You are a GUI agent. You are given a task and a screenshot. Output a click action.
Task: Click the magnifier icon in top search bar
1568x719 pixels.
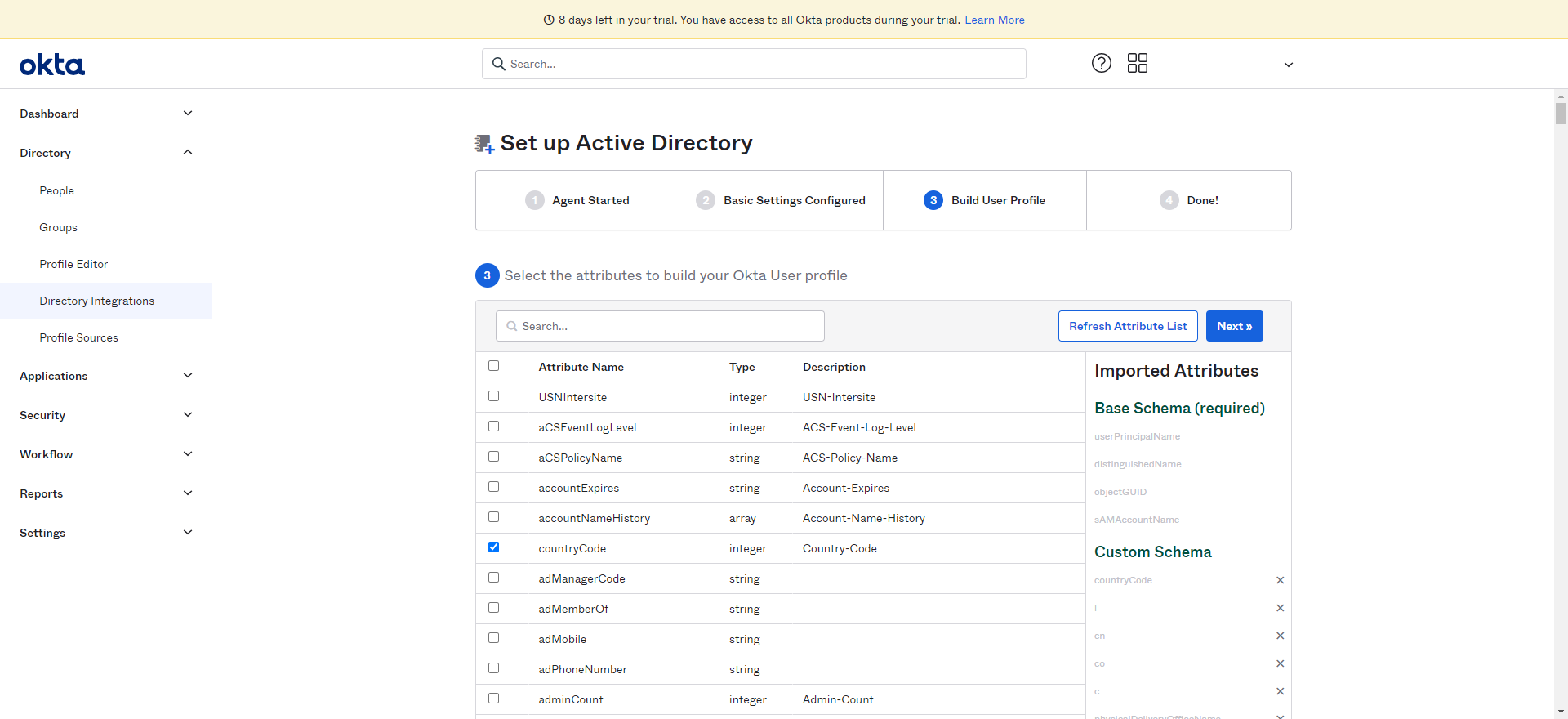[x=499, y=64]
